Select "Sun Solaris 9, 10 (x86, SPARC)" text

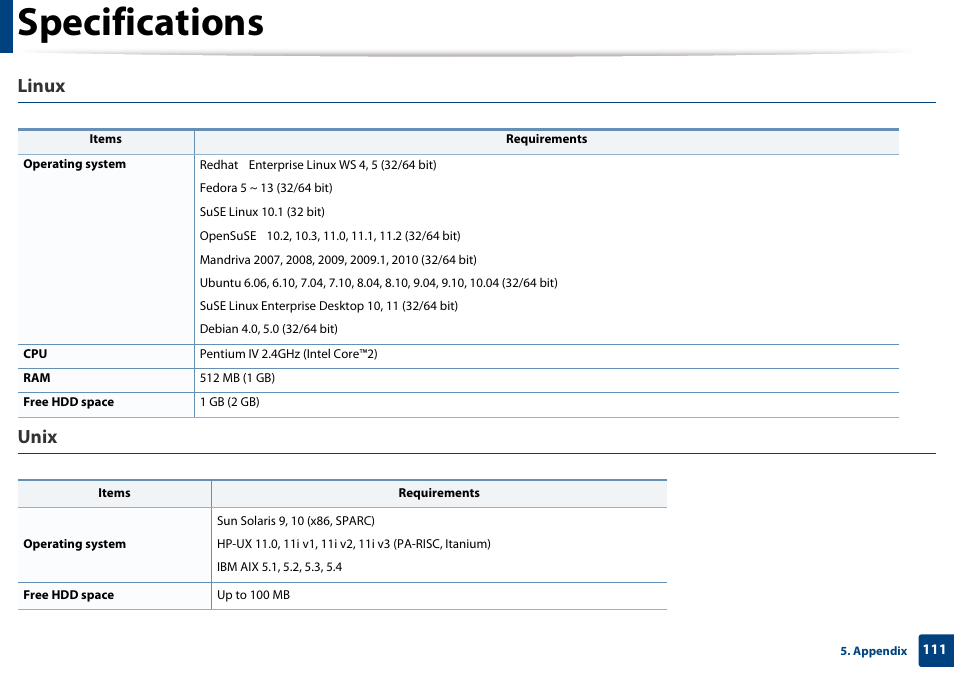[x=295, y=520]
